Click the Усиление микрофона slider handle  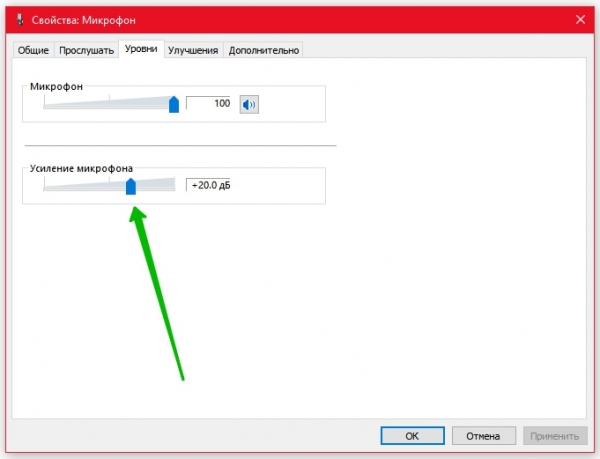pyautogui.click(x=131, y=186)
